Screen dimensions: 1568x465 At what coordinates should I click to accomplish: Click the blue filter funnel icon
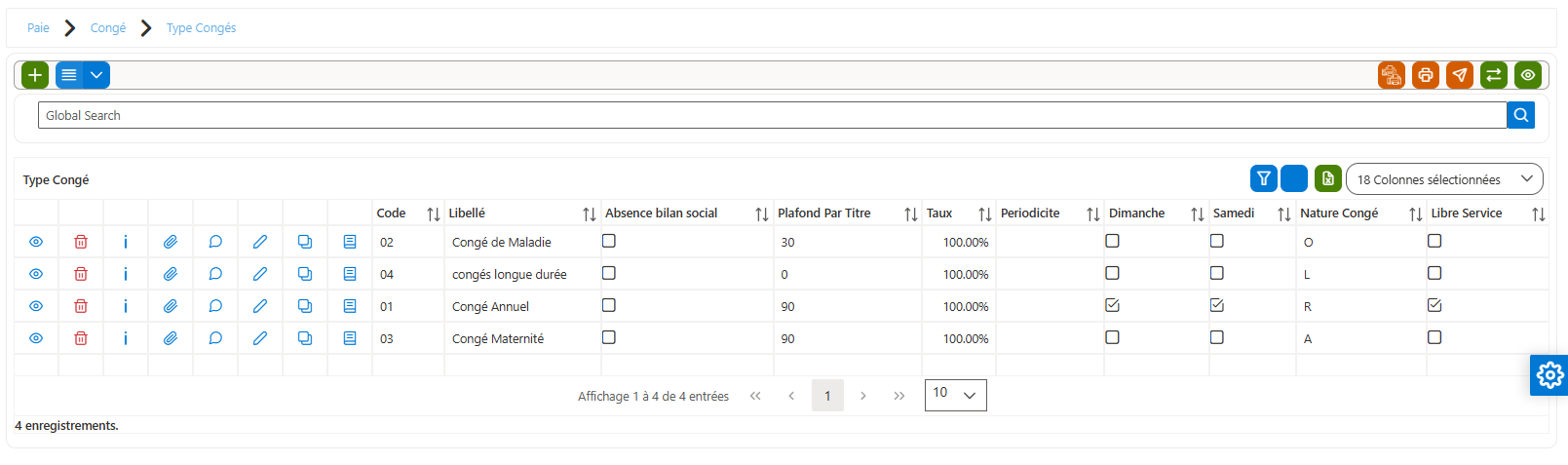(1264, 178)
